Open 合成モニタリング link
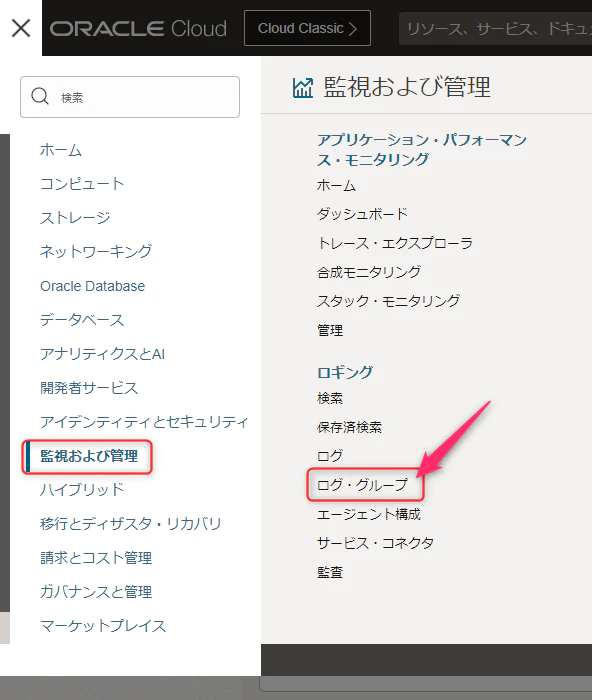Viewport: 592px width, 700px height. (369, 272)
